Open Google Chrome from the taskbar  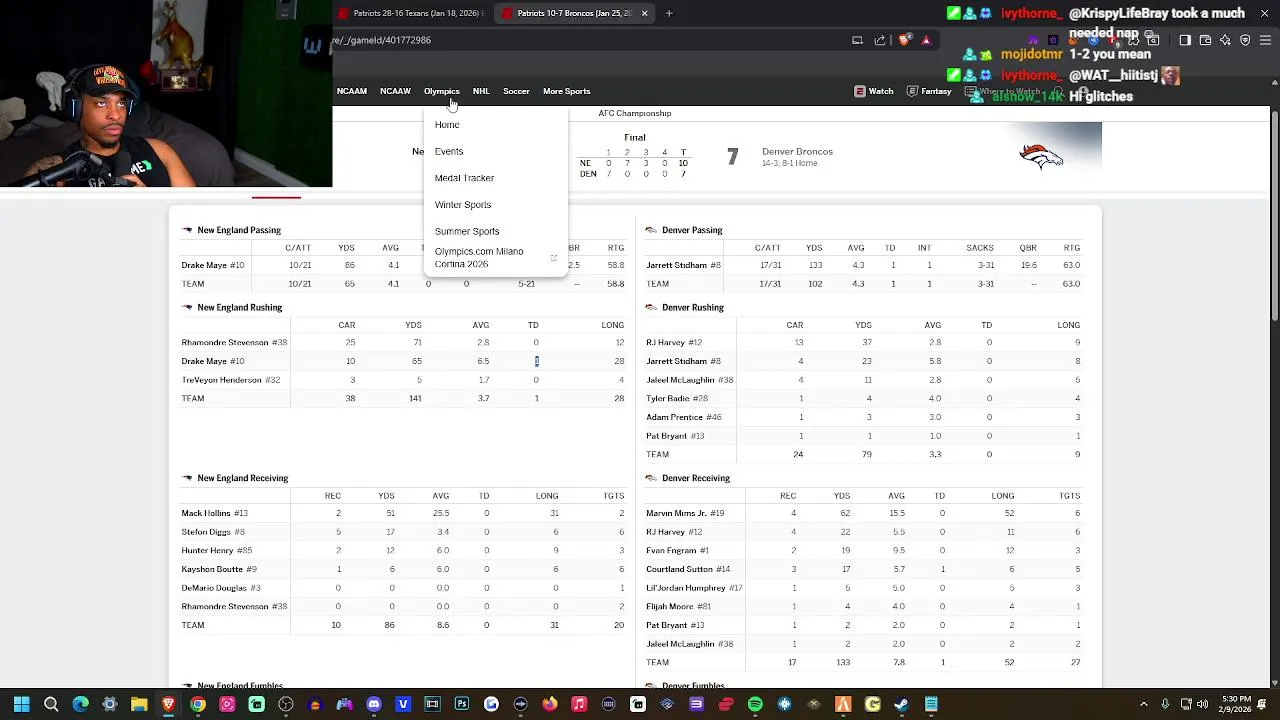198,704
